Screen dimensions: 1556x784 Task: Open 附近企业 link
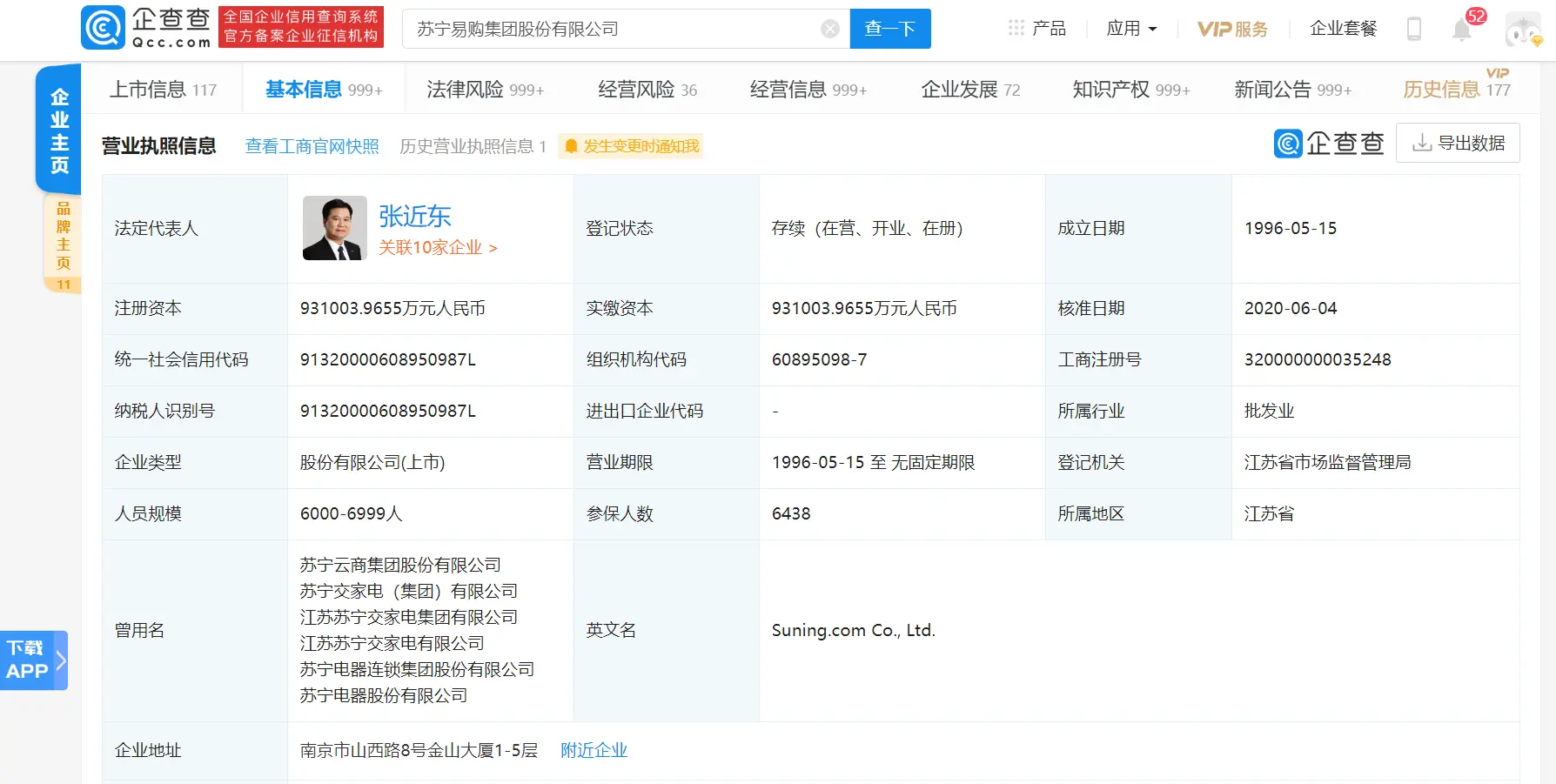(594, 750)
